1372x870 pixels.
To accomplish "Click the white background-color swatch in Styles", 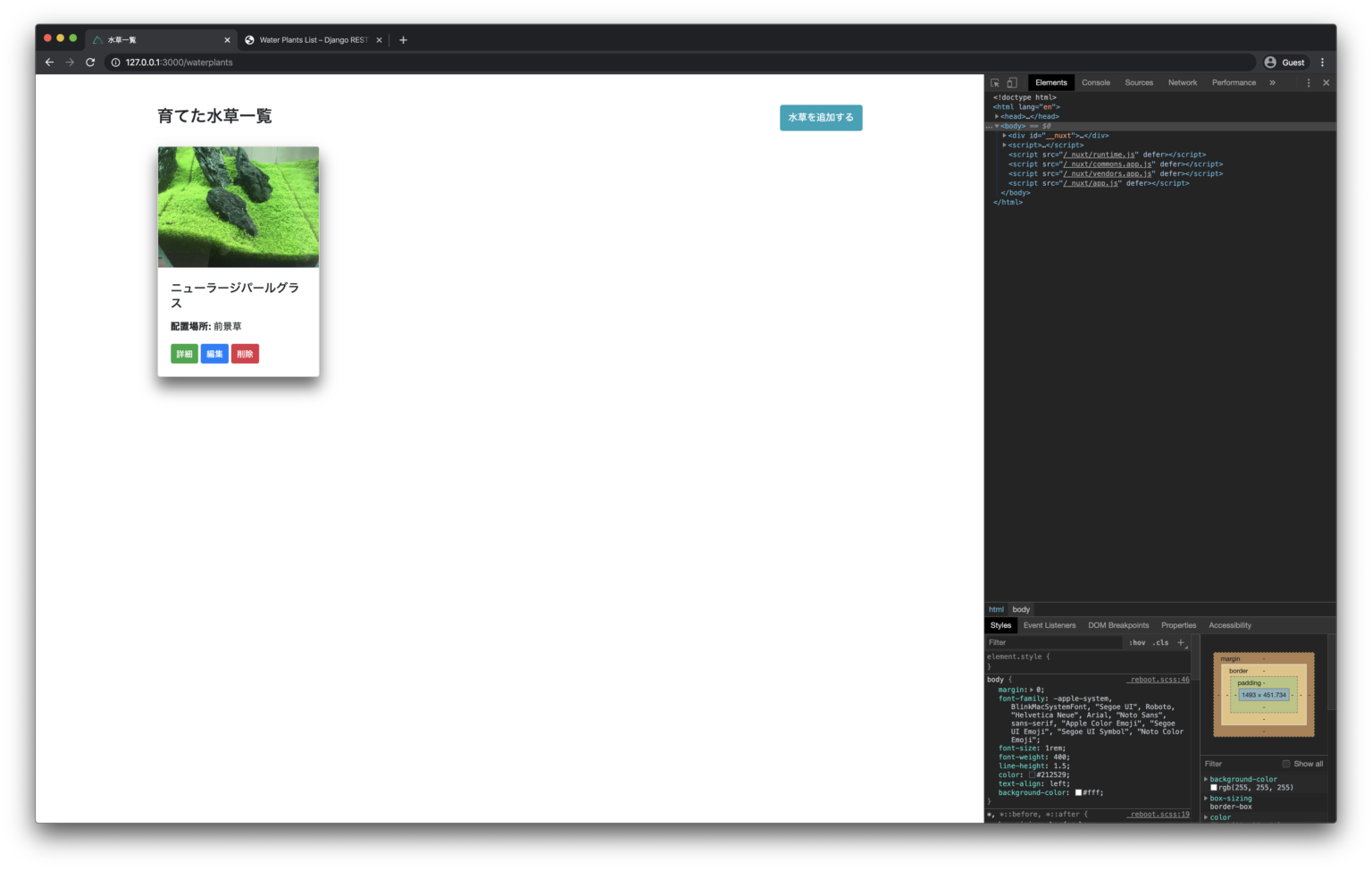I will coord(1079,792).
